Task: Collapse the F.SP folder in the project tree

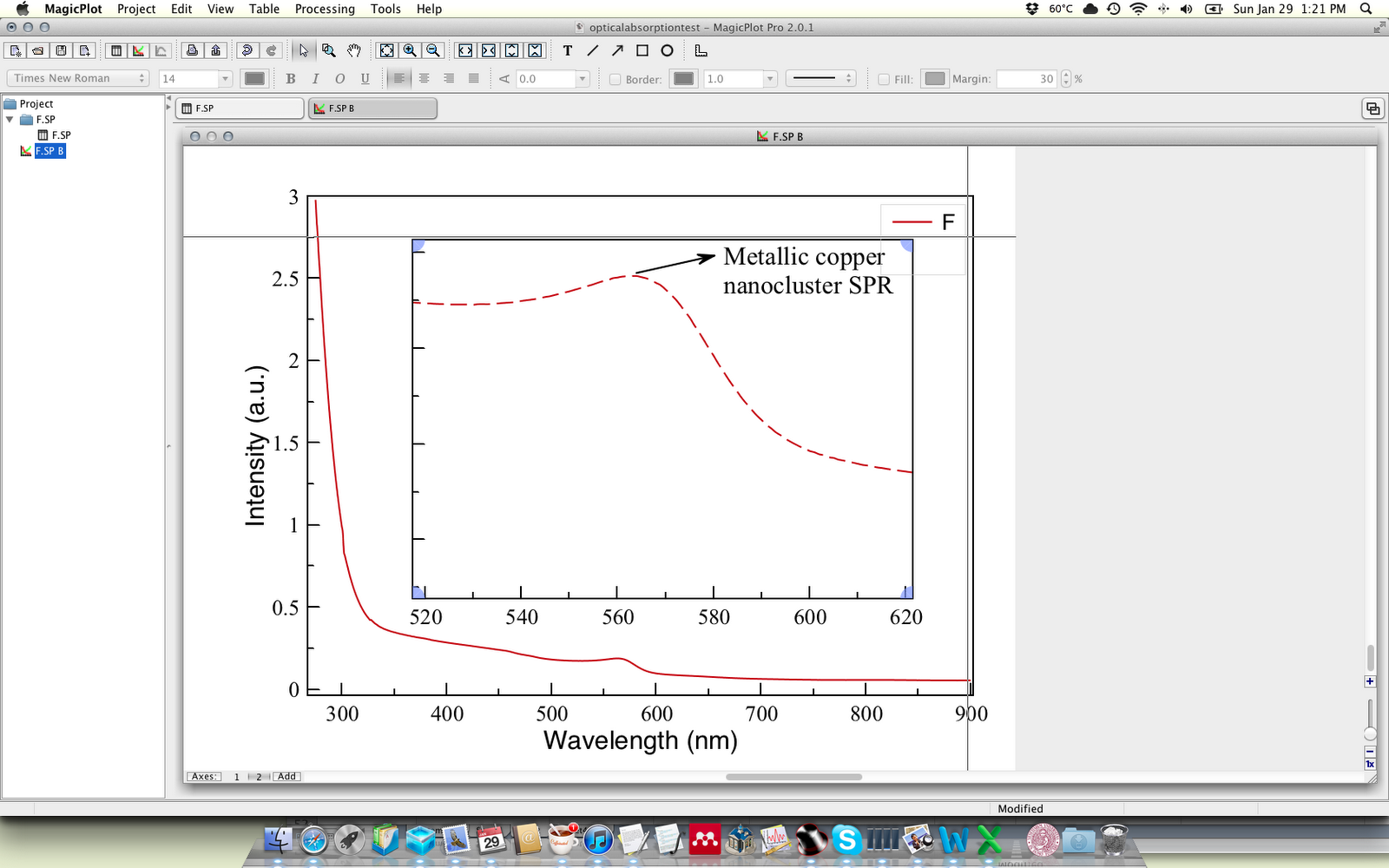Action: tap(11, 119)
